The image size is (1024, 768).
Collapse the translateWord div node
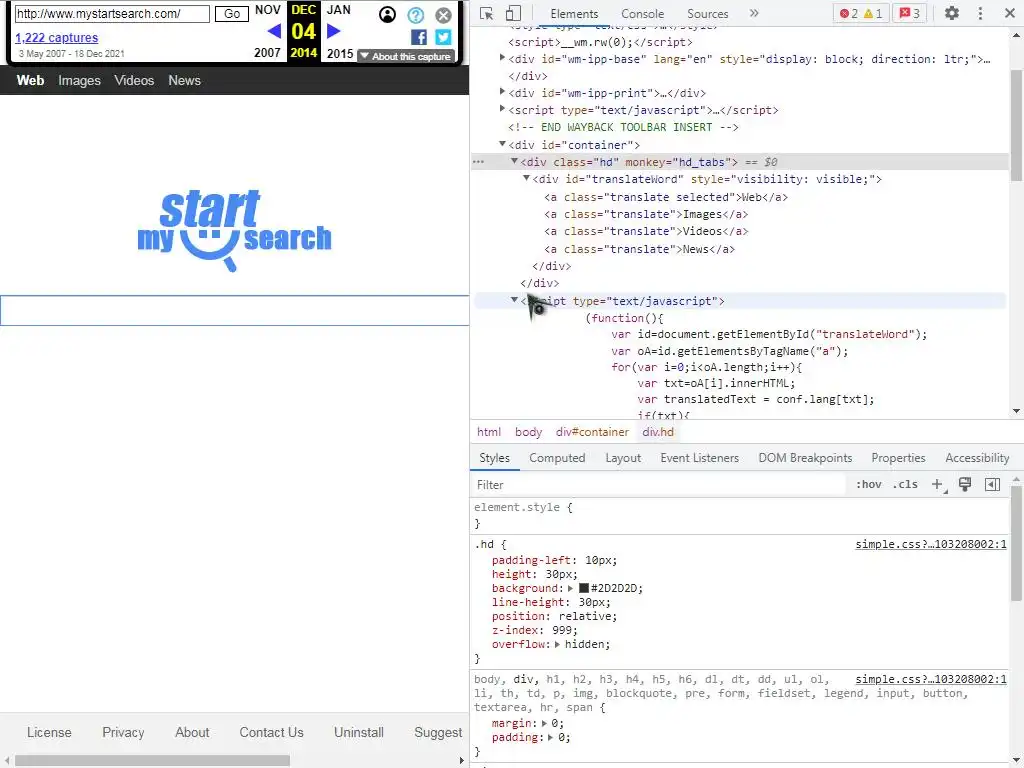click(x=526, y=178)
